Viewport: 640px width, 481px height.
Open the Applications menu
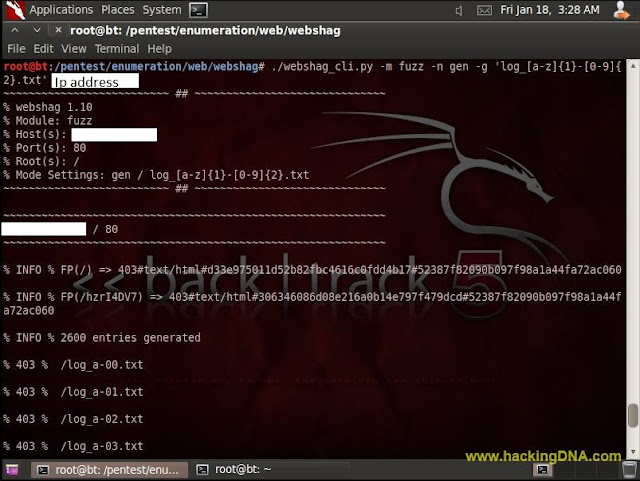[61, 10]
